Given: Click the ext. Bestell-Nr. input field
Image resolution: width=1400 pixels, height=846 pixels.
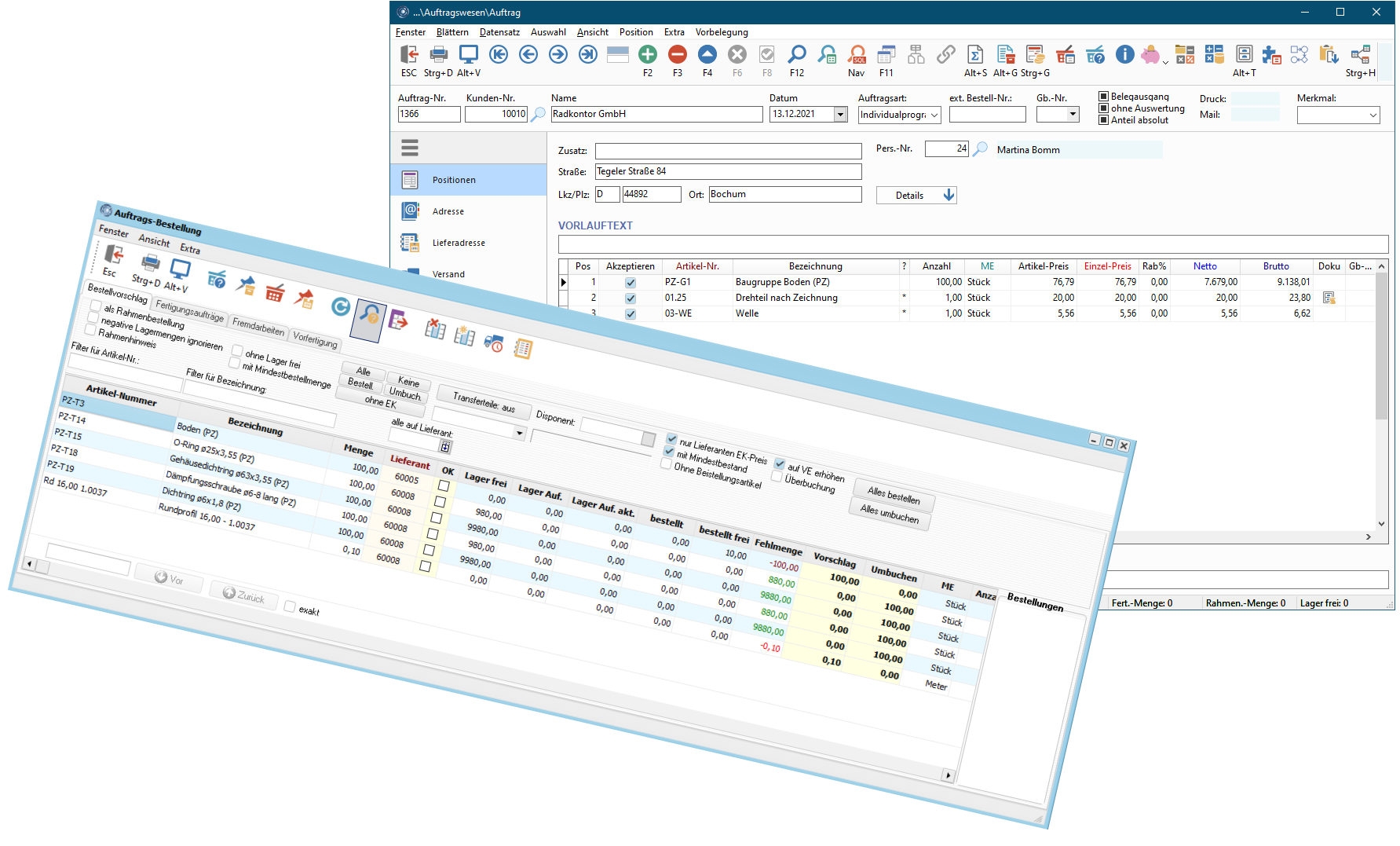Looking at the screenshot, I should pos(987,115).
